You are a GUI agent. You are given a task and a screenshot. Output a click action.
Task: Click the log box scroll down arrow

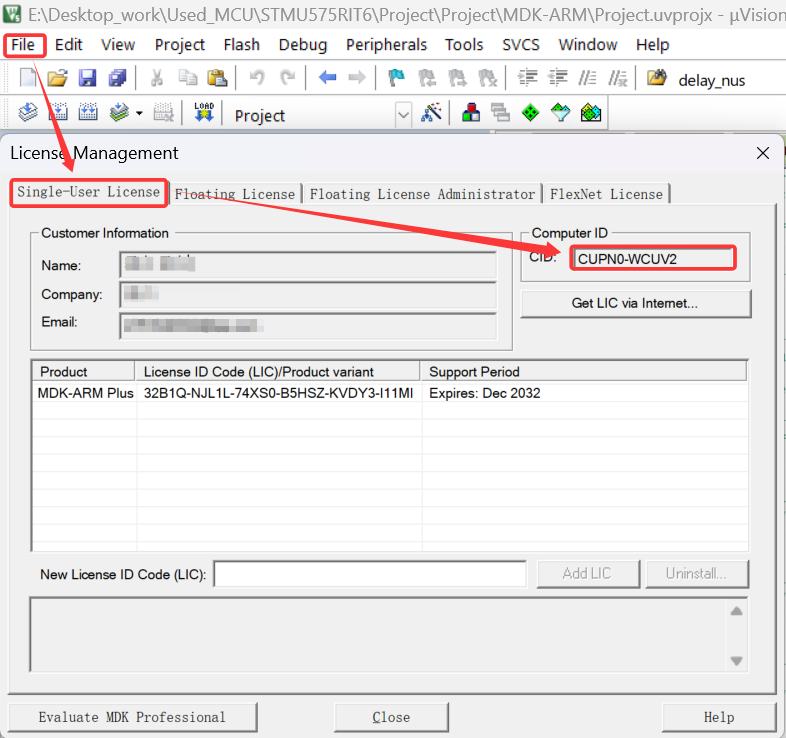[736, 661]
